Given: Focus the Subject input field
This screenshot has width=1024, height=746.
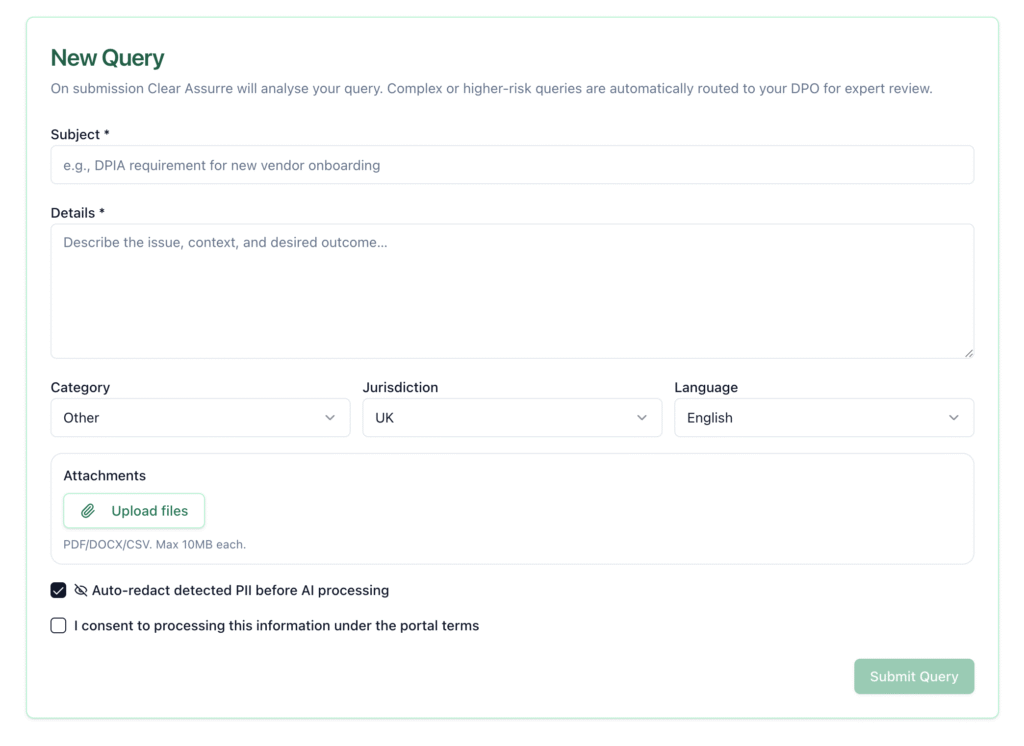Looking at the screenshot, I should (x=512, y=165).
